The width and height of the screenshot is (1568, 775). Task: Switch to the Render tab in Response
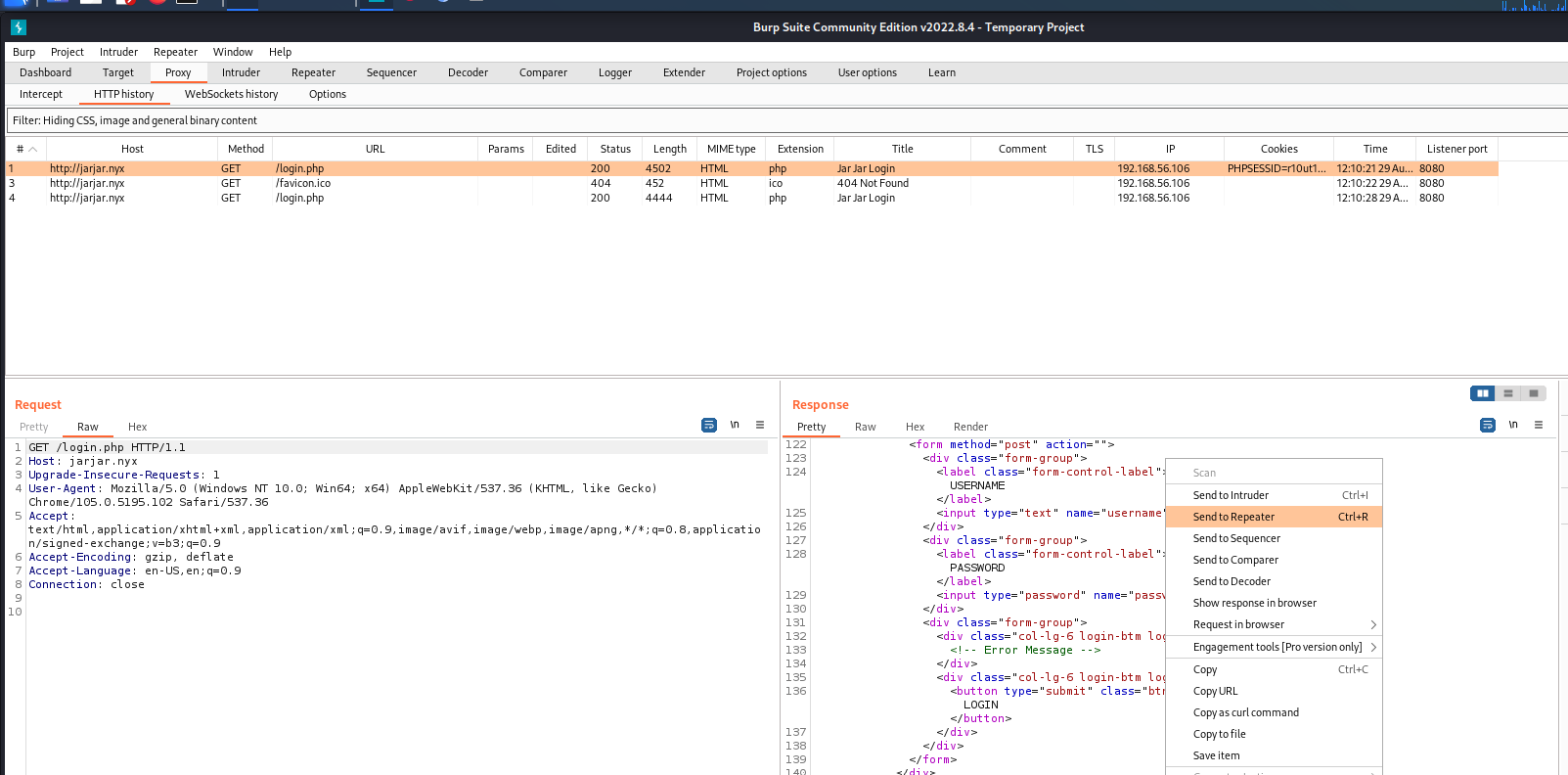[x=970, y=427]
